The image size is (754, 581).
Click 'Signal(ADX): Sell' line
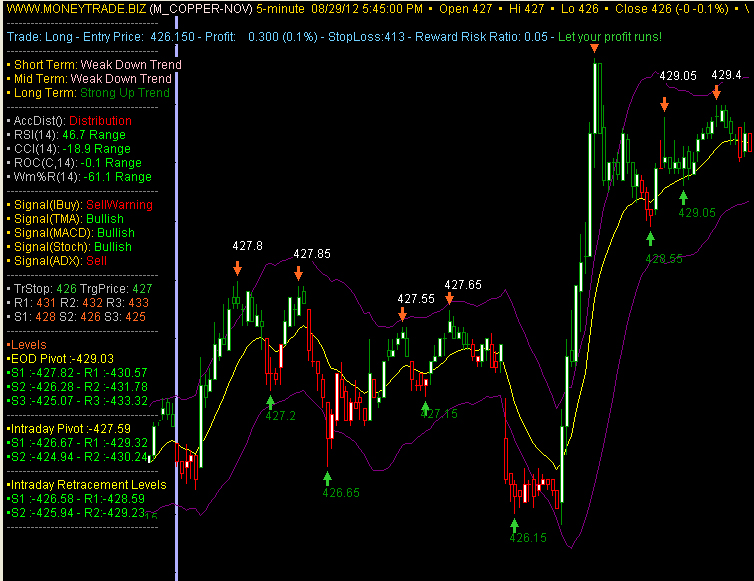(57, 261)
